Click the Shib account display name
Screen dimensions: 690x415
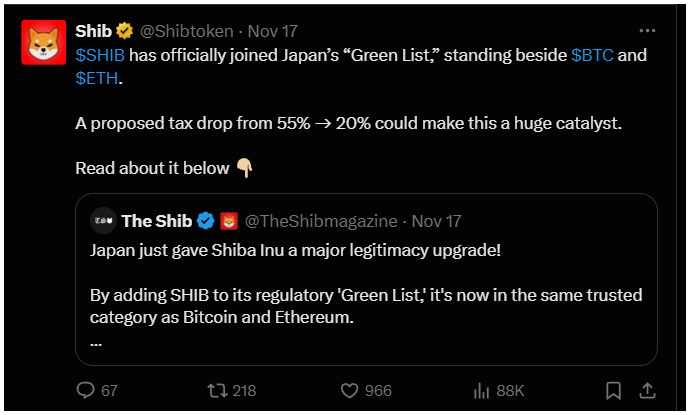click(94, 31)
